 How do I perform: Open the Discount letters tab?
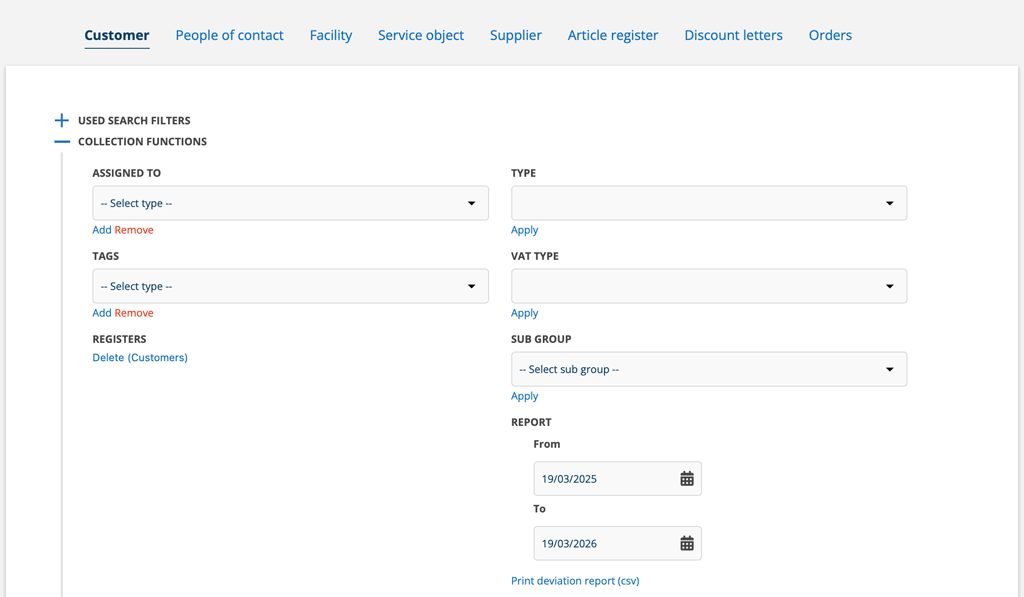coord(733,35)
